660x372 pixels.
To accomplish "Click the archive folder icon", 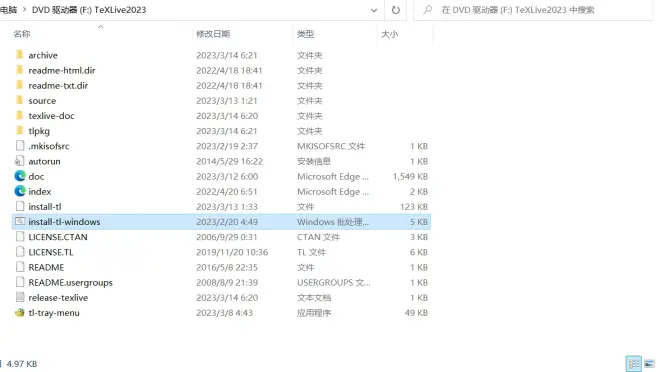I will point(19,55).
